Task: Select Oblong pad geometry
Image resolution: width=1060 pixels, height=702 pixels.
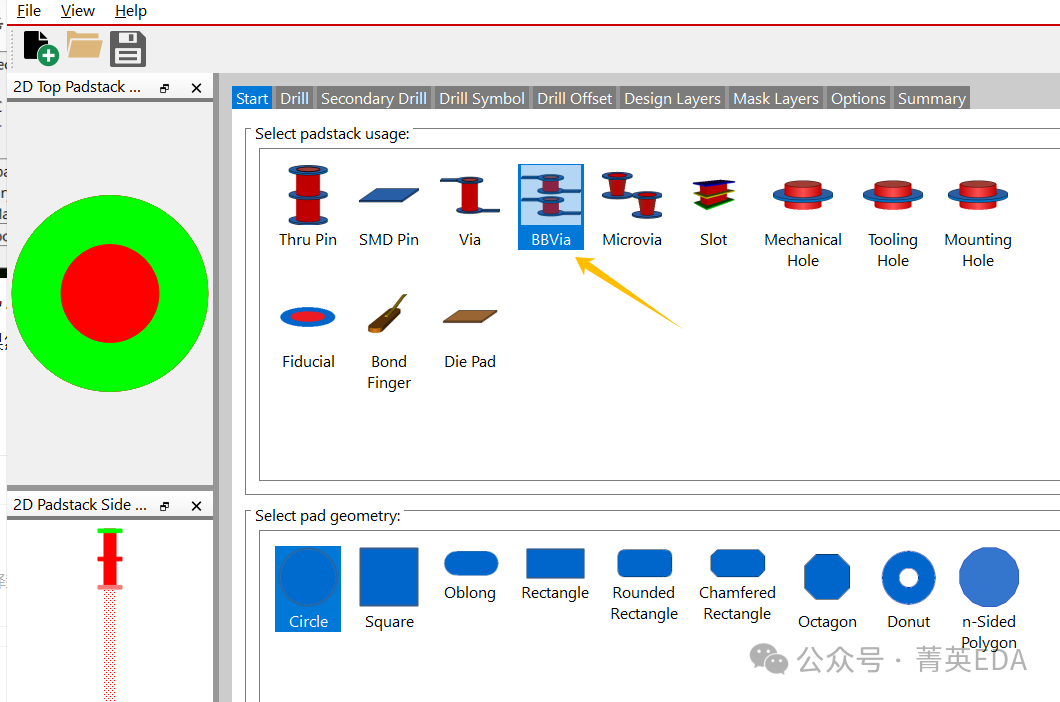Action: pos(471,576)
